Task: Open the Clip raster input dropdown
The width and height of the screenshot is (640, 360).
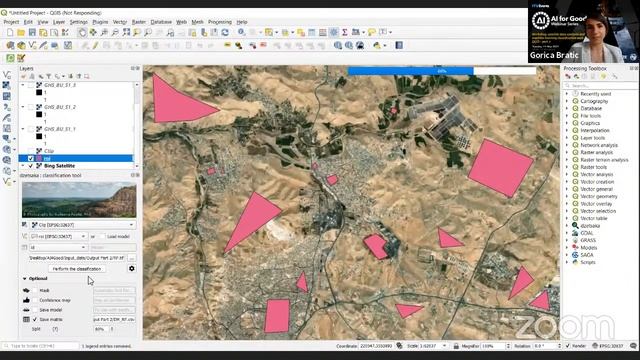Action: [x=83, y=225]
